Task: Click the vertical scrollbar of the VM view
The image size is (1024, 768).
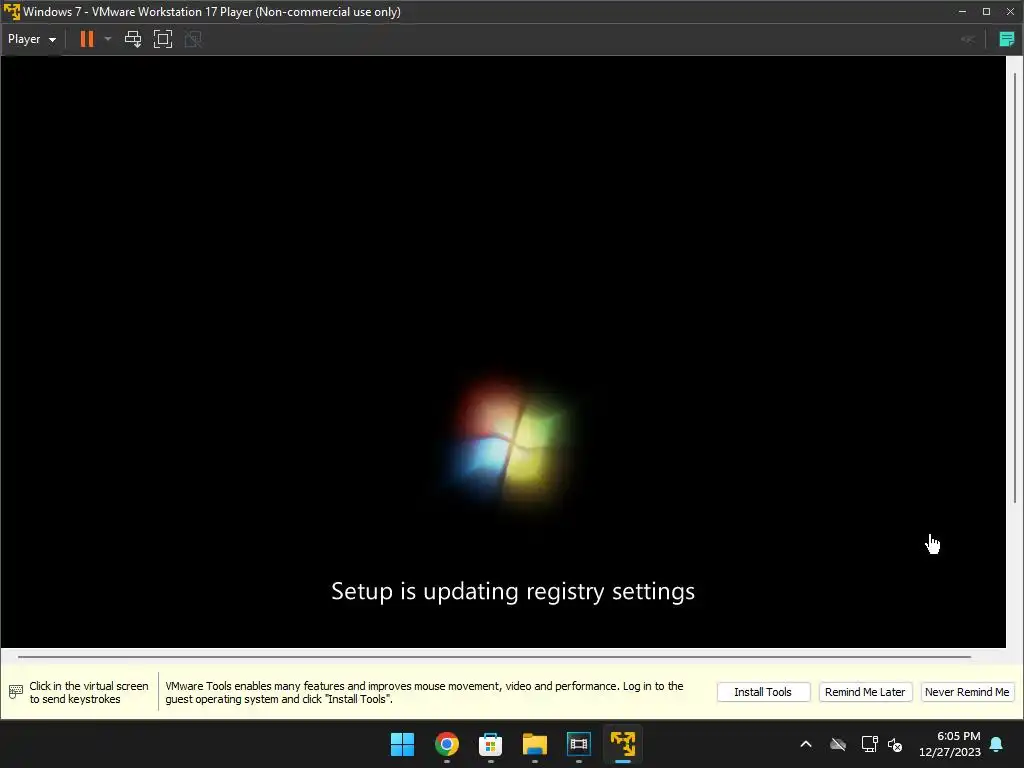Action: (1015, 287)
